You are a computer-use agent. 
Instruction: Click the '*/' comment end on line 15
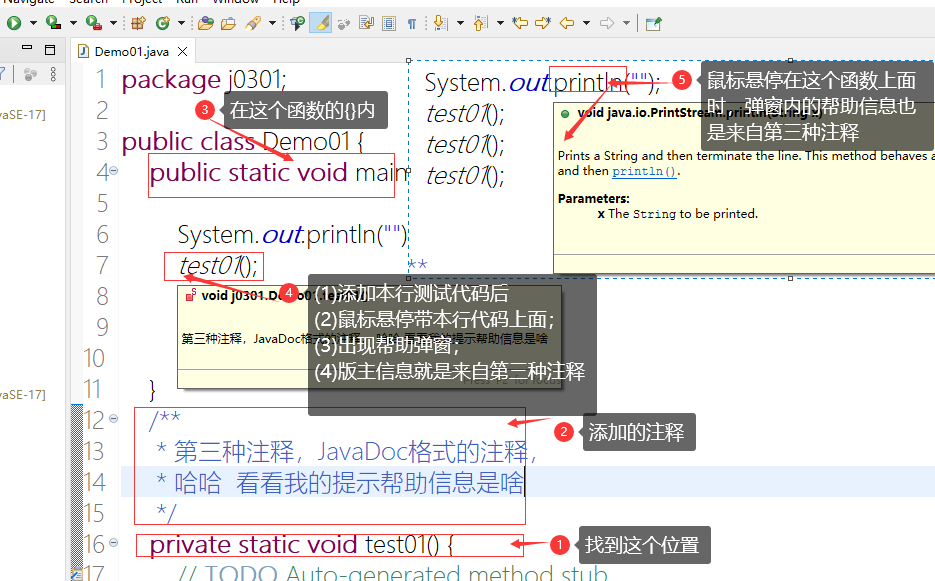pos(167,512)
